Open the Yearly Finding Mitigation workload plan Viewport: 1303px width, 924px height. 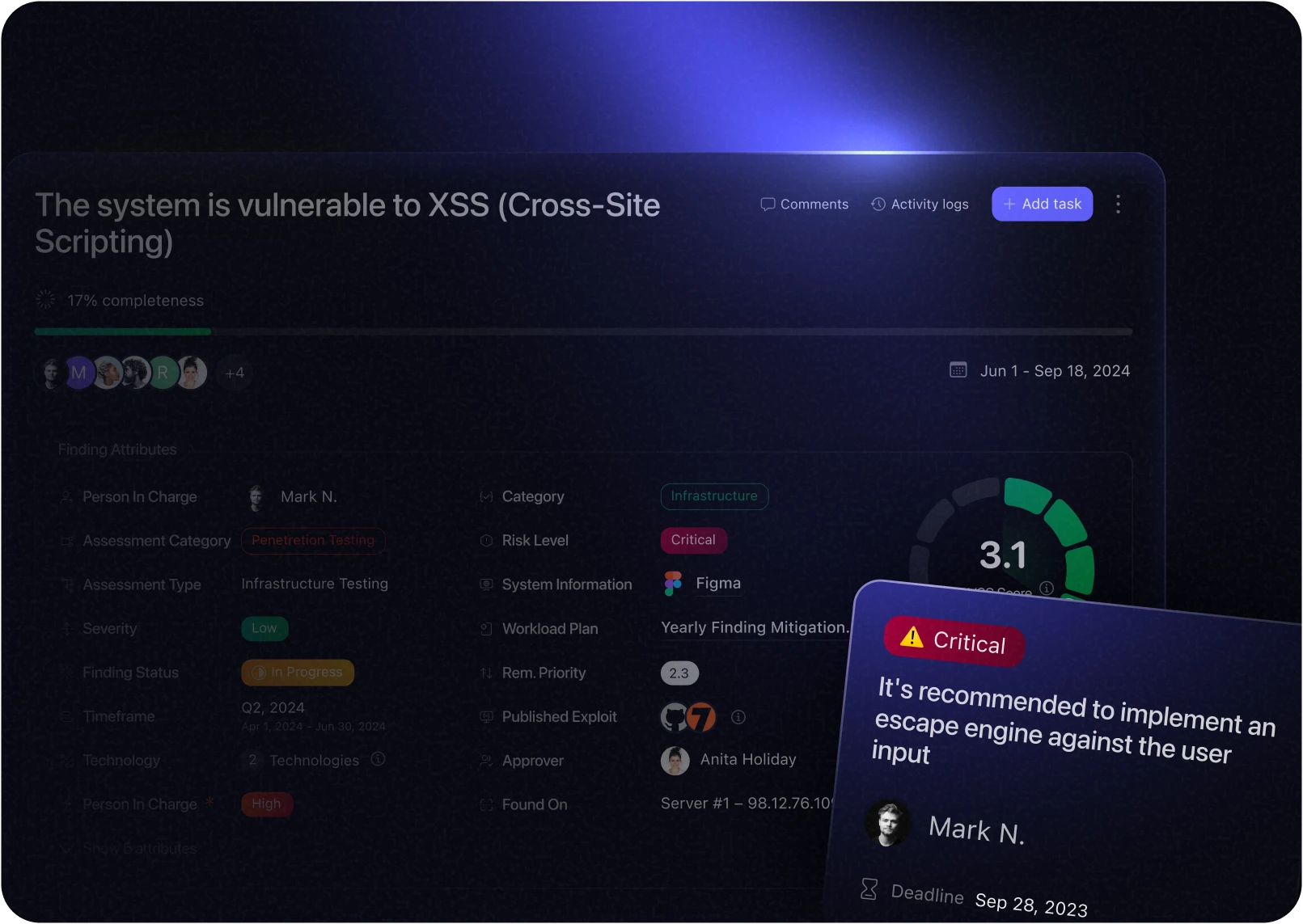[x=755, y=627]
